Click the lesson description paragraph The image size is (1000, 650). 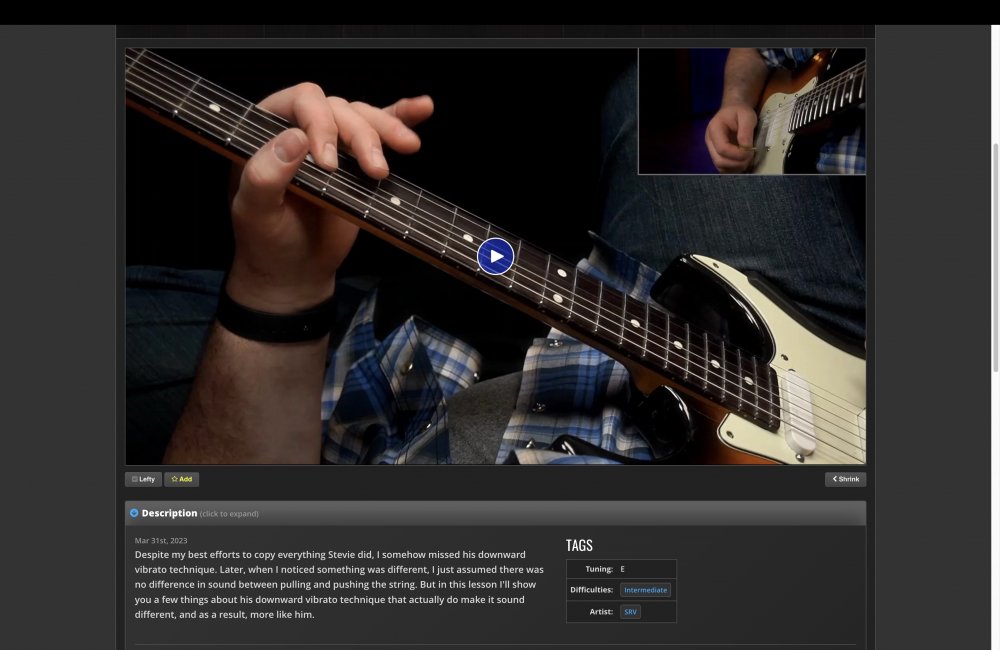pyautogui.click(x=340, y=584)
